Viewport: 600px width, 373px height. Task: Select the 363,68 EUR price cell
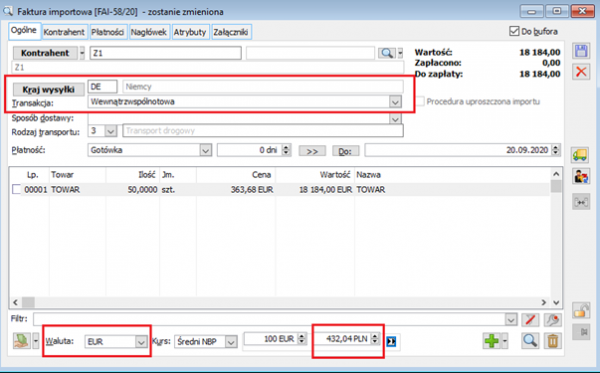click(236, 190)
